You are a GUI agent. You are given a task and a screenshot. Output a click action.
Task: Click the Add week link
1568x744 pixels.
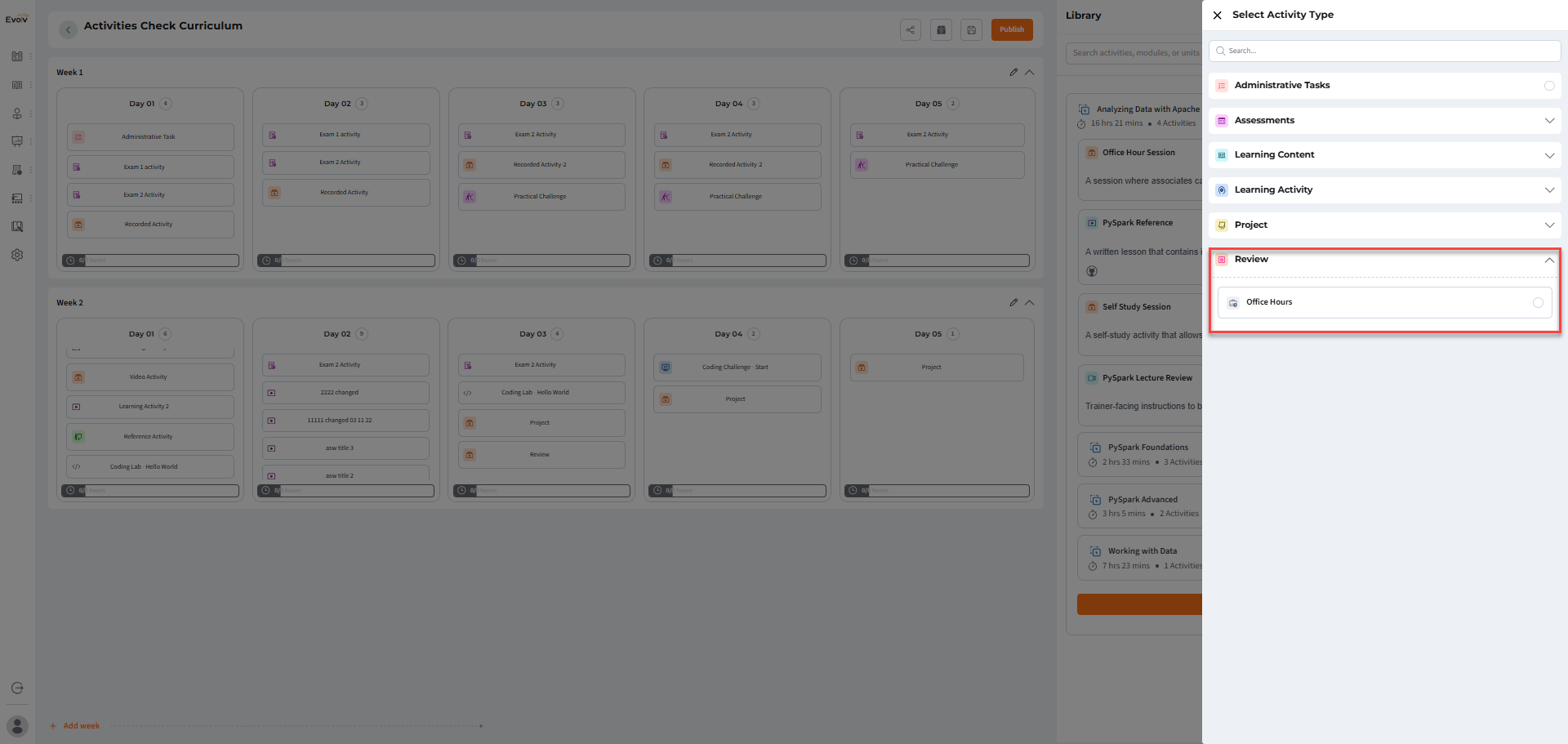coord(82,726)
